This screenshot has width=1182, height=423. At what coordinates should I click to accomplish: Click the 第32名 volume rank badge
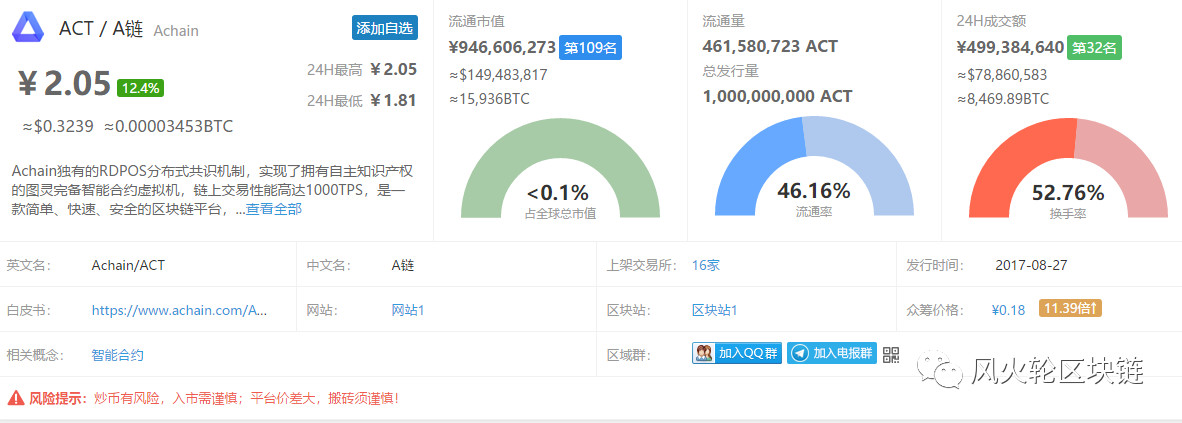[1095, 47]
